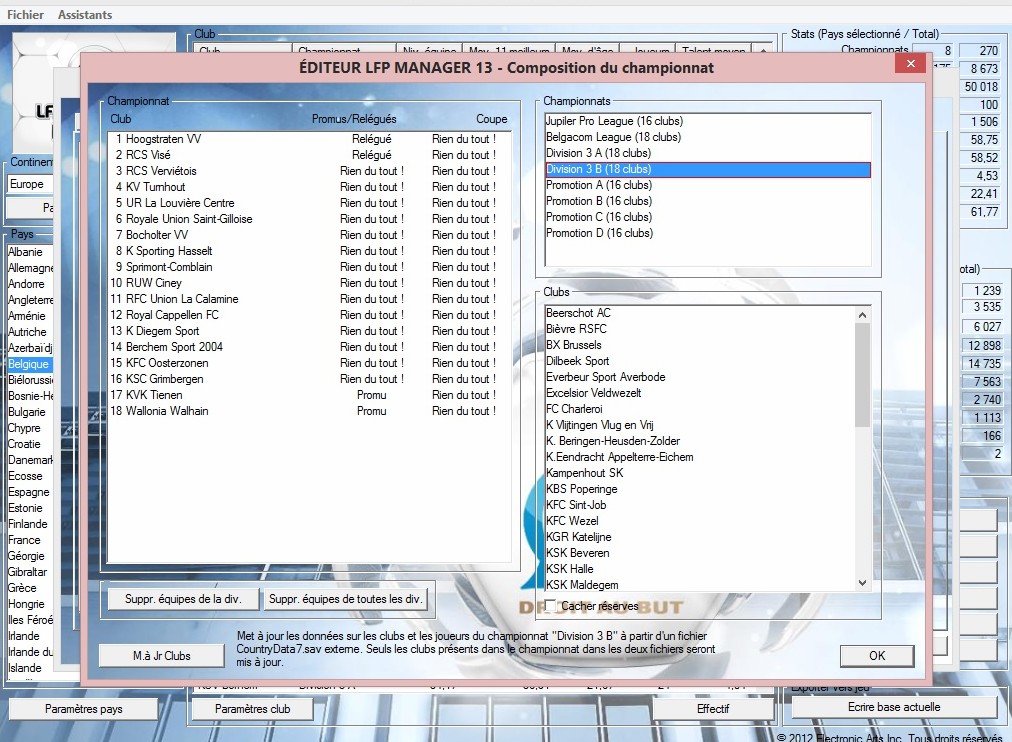Select K Sporting Hasselt row
Screen dimensions: 1012x742
pos(309,251)
